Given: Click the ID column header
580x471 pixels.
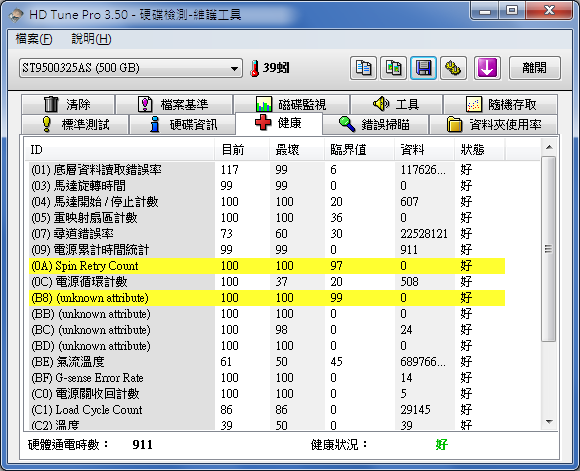Looking at the screenshot, I should [x=119, y=150].
